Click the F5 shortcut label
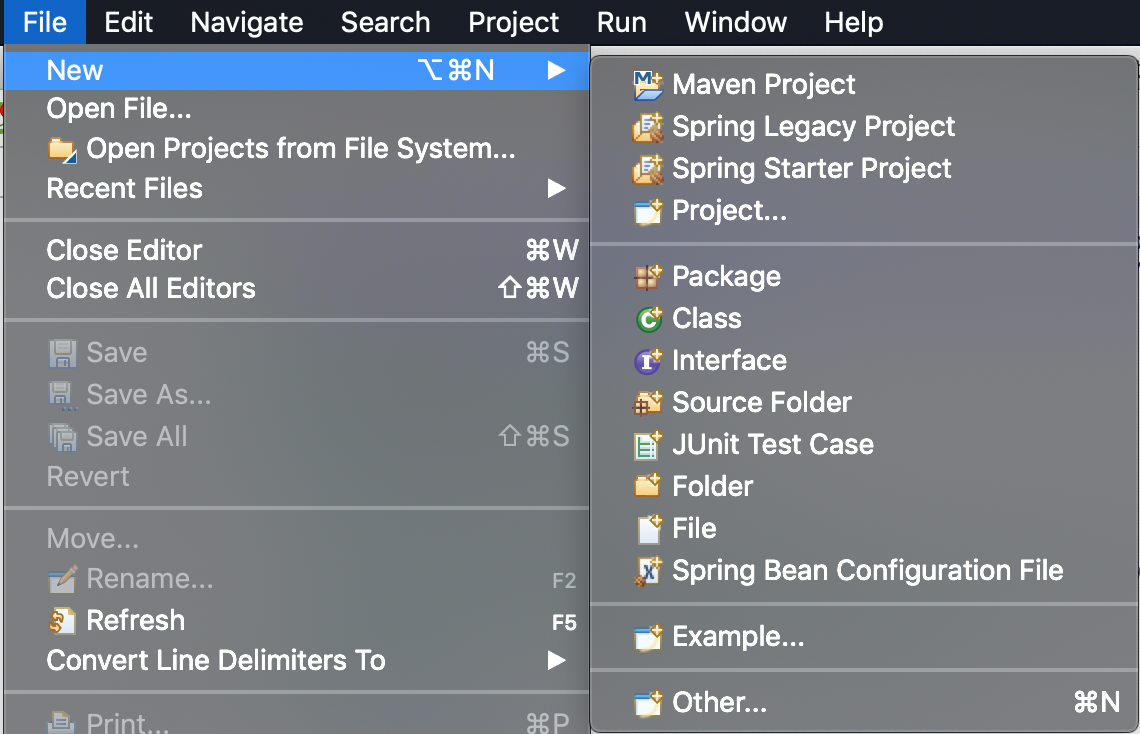The width and height of the screenshot is (1140, 734). click(x=564, y=623)
